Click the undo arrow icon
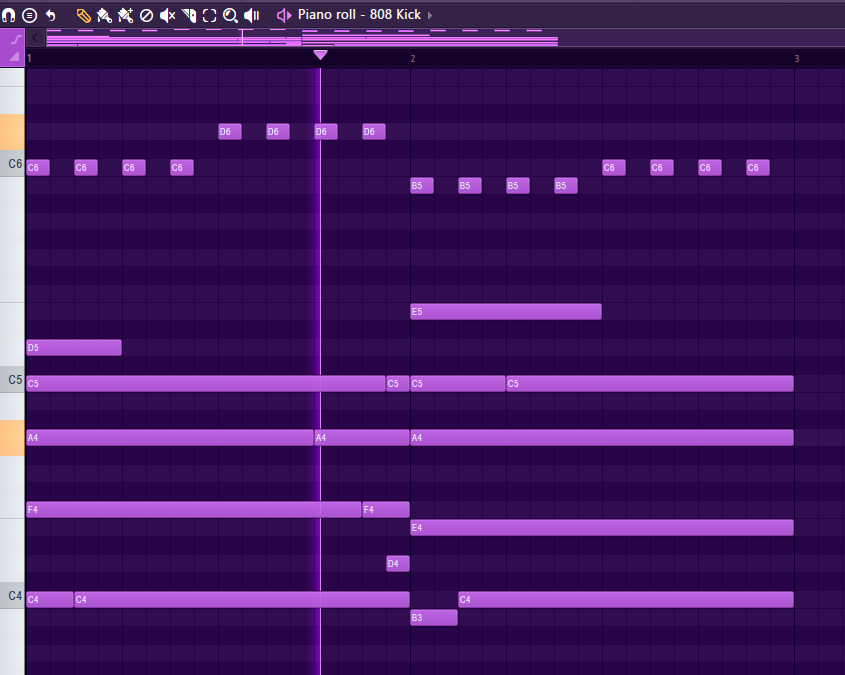 [51, 15]
